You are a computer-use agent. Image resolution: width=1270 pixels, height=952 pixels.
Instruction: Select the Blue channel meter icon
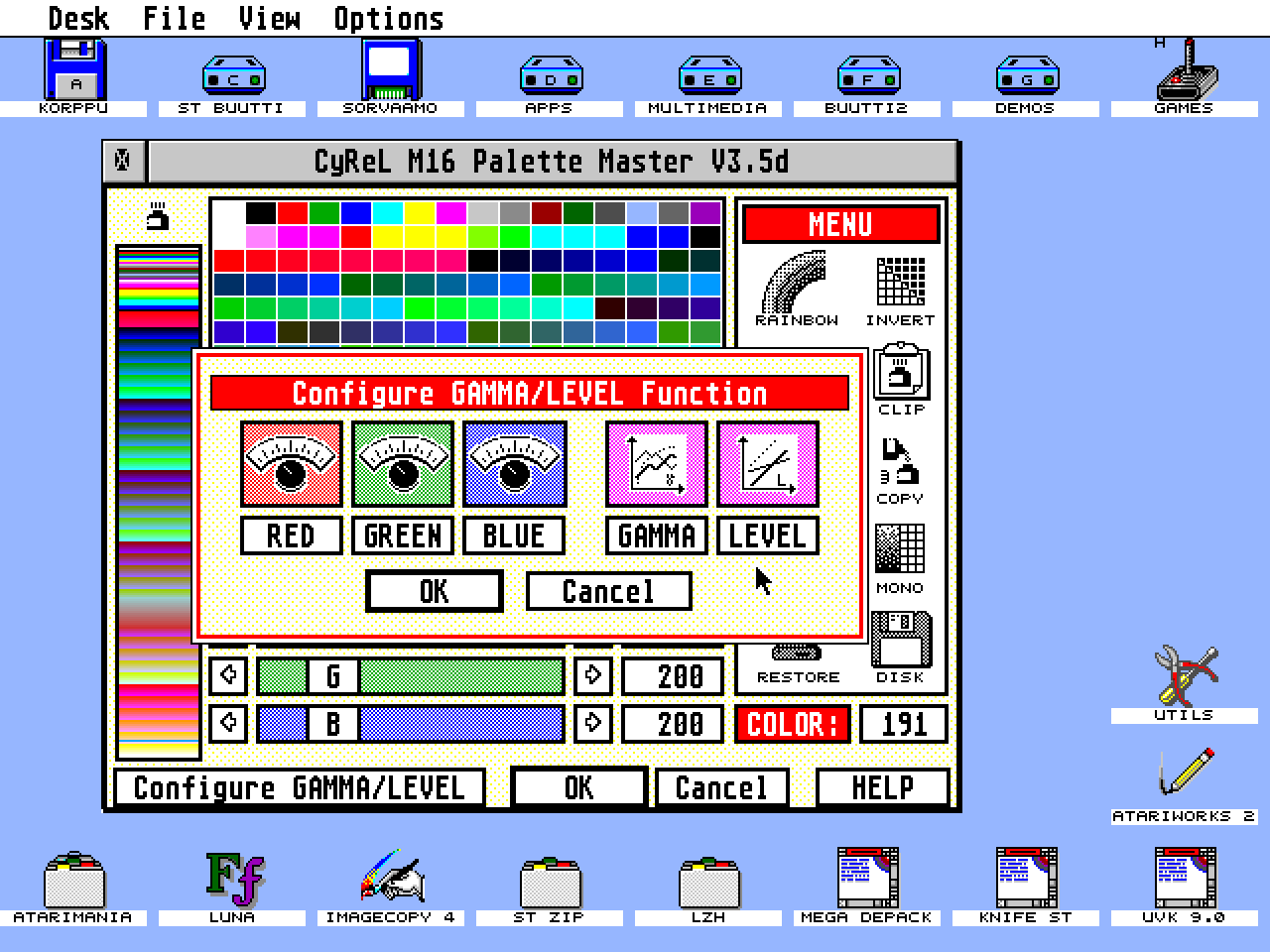click(514, 463)
